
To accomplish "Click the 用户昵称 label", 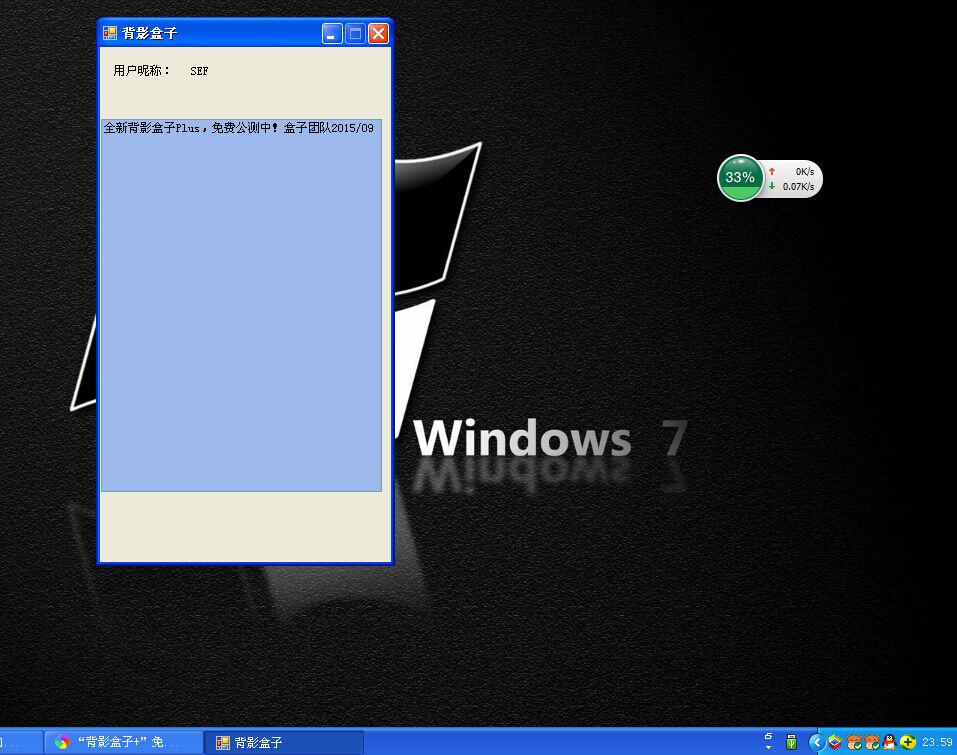I will 141,71.
